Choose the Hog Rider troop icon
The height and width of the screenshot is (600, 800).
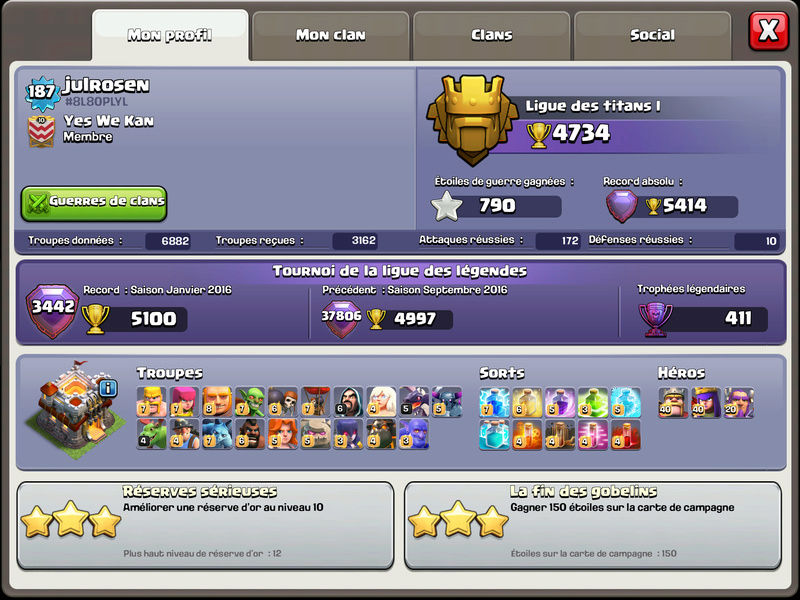click(249, 434)
